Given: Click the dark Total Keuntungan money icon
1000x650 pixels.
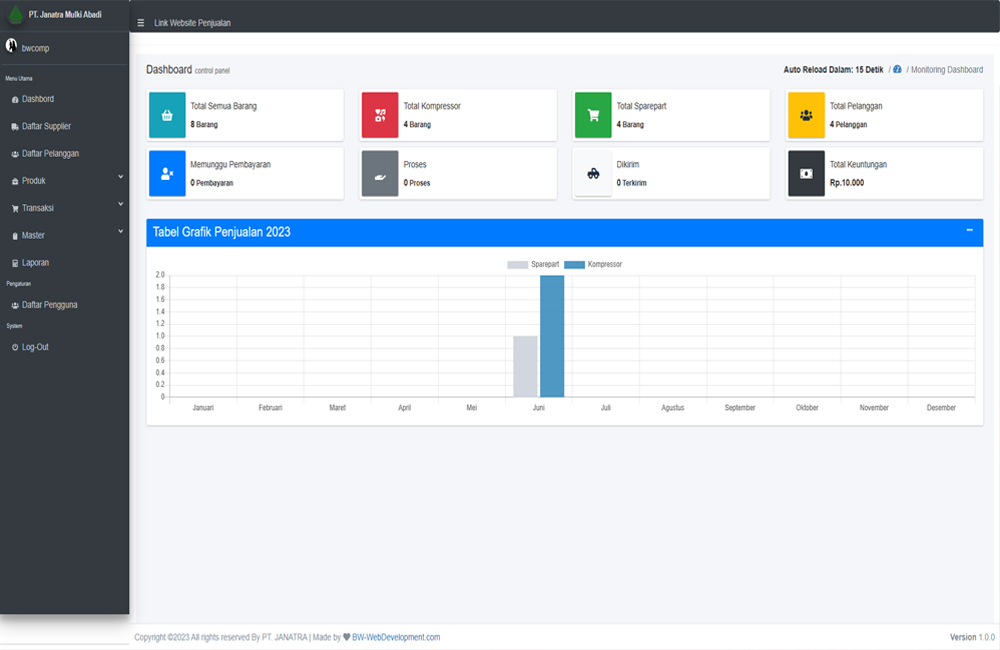Looking at the screenshot, I should 806,174.
